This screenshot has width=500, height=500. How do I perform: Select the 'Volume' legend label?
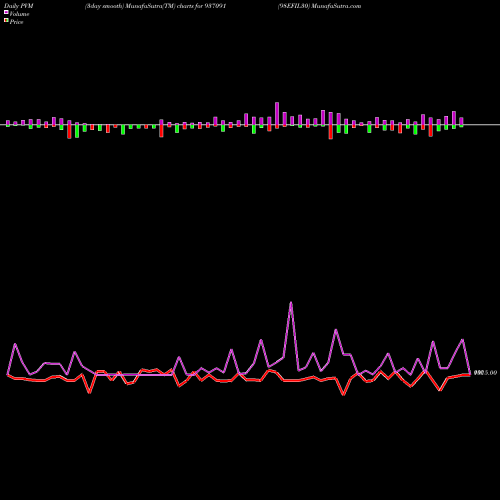pos(19,14)
